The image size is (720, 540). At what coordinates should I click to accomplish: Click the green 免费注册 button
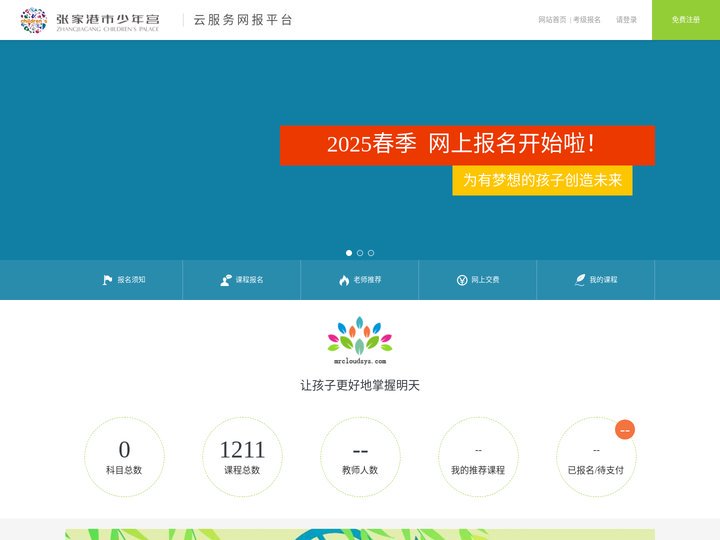686,20
